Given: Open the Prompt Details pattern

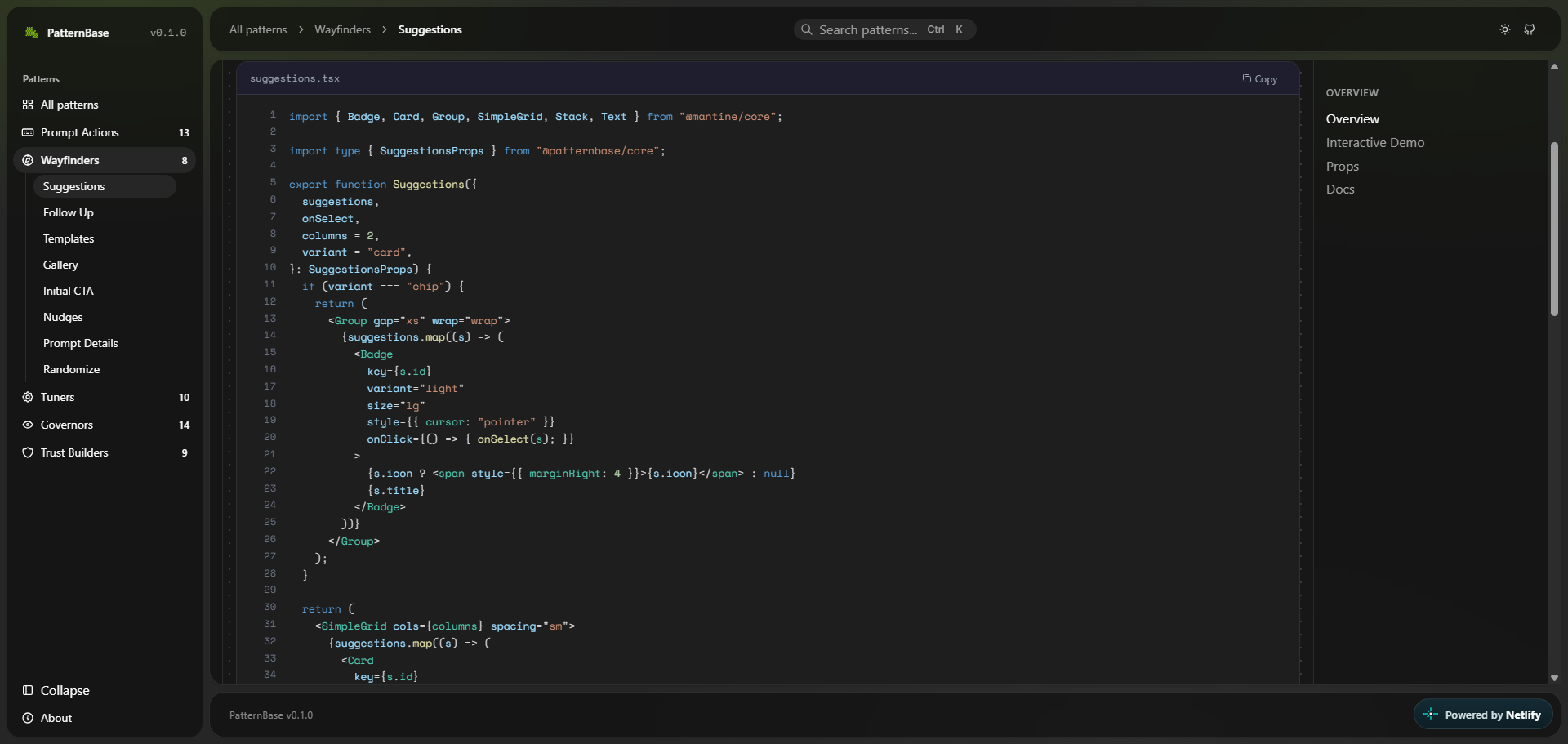Looking at the screenshot, I should (x=105, y=343).
